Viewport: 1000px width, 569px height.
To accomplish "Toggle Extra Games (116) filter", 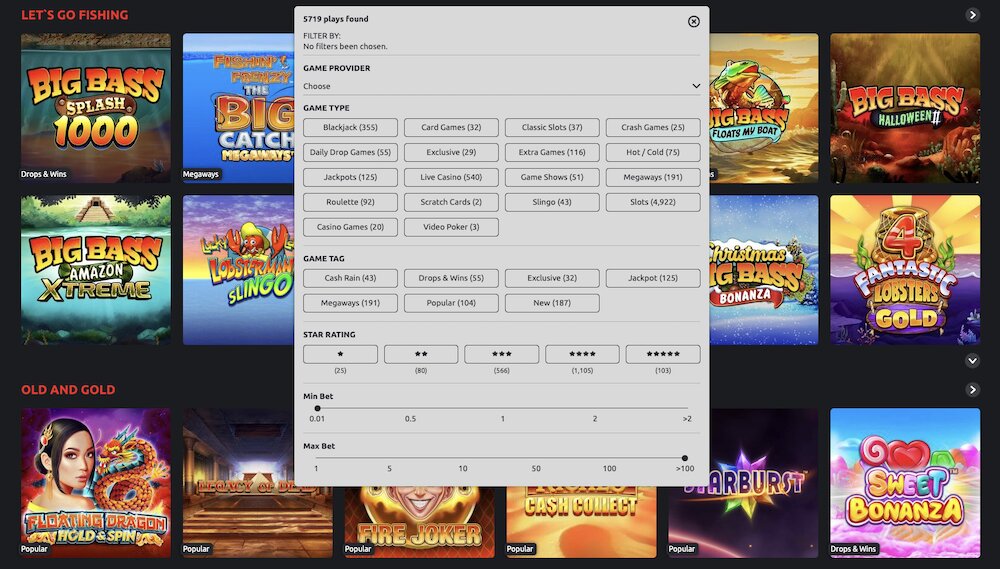I will [552, 152].
